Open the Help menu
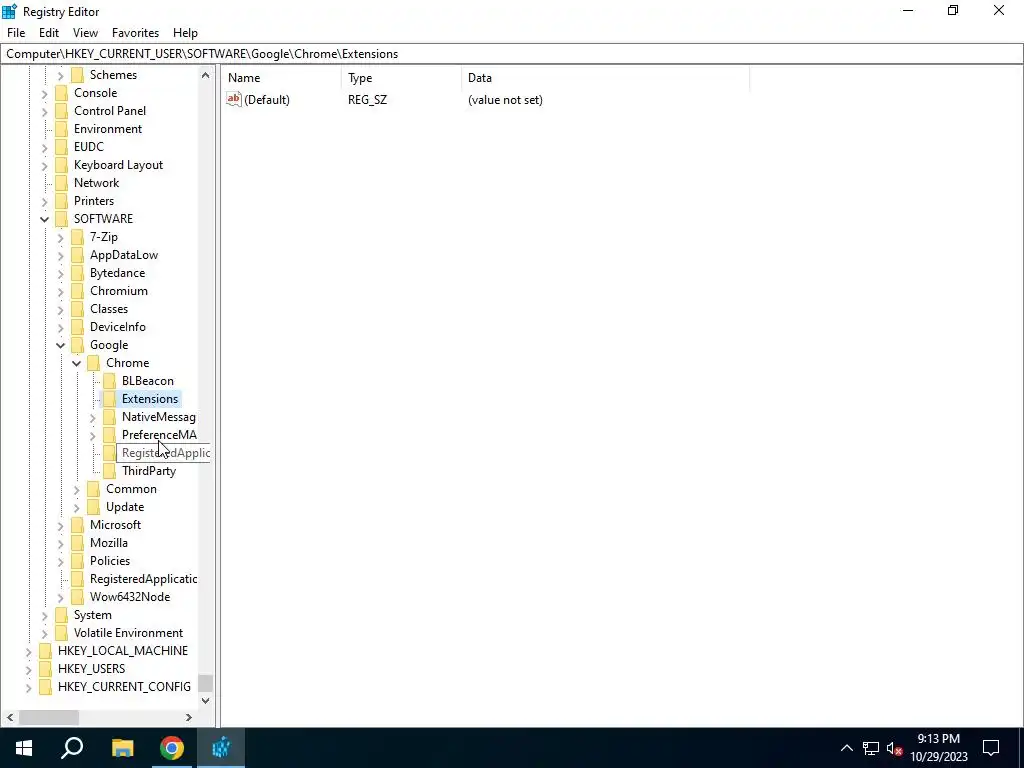This screenshot has width=1024, height=768. pos(185,33)
